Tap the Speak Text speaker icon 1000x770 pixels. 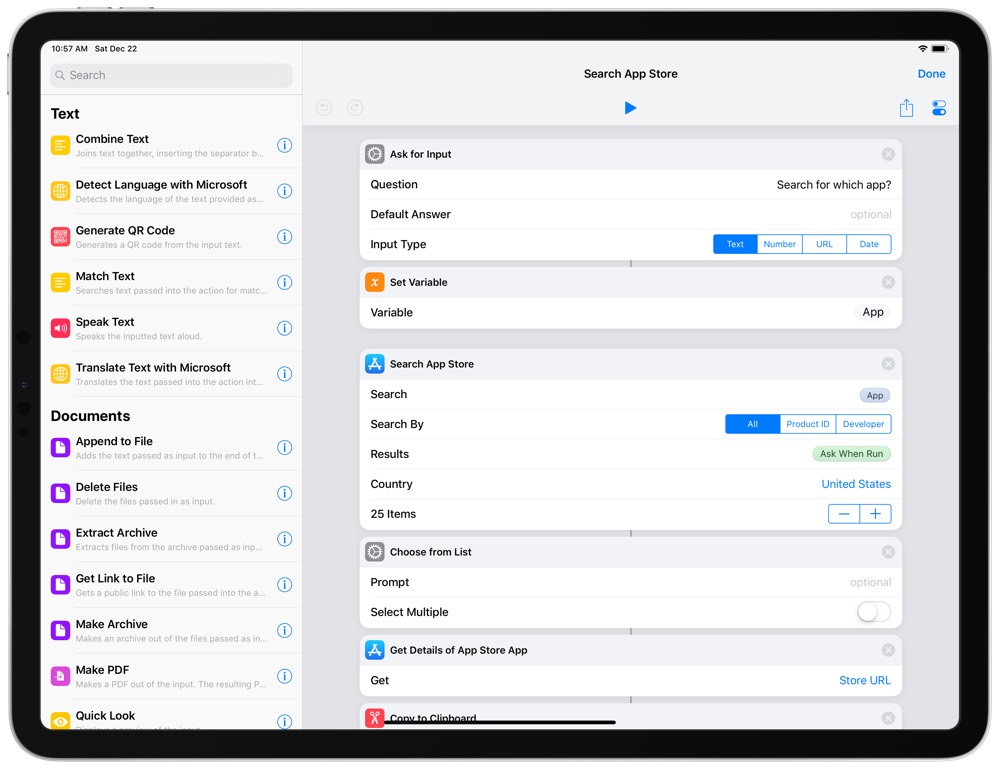pos(61,328)
